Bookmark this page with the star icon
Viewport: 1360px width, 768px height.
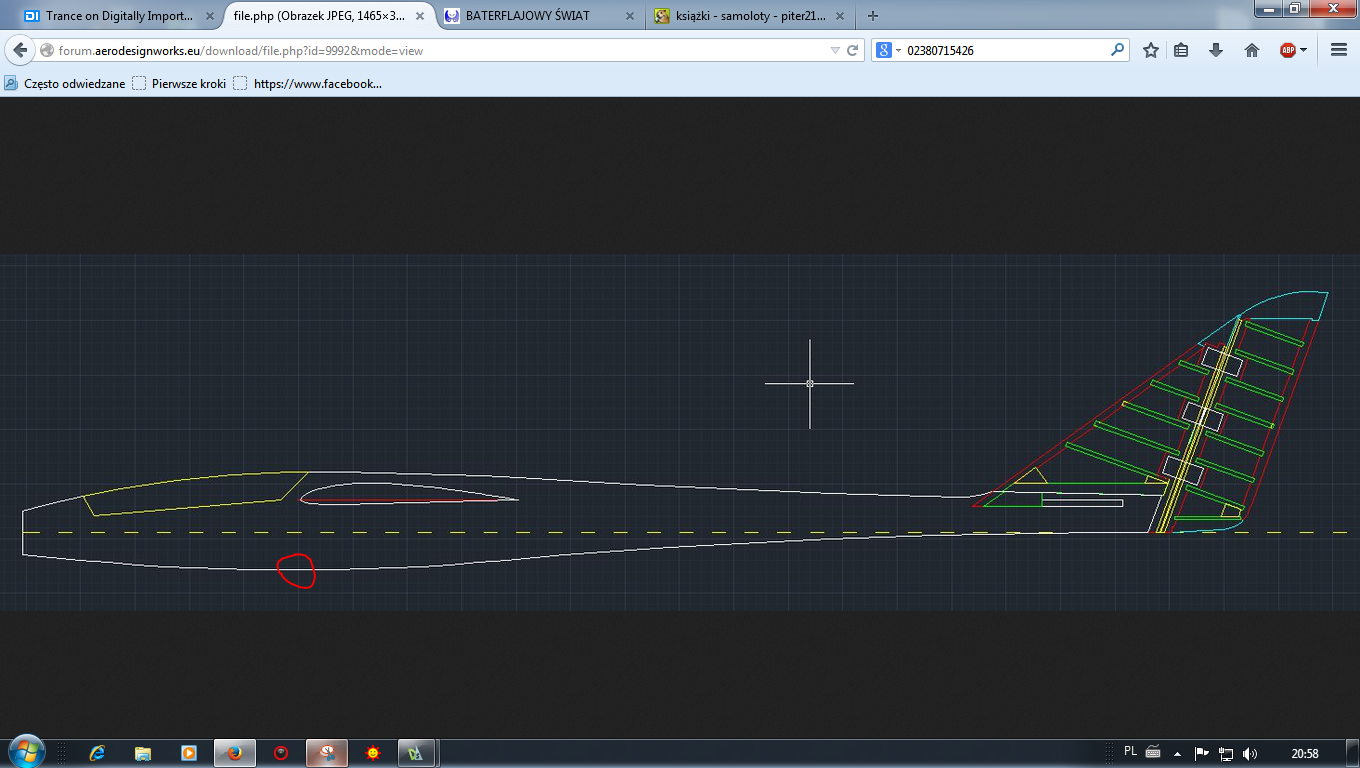tap(1151, 50)
